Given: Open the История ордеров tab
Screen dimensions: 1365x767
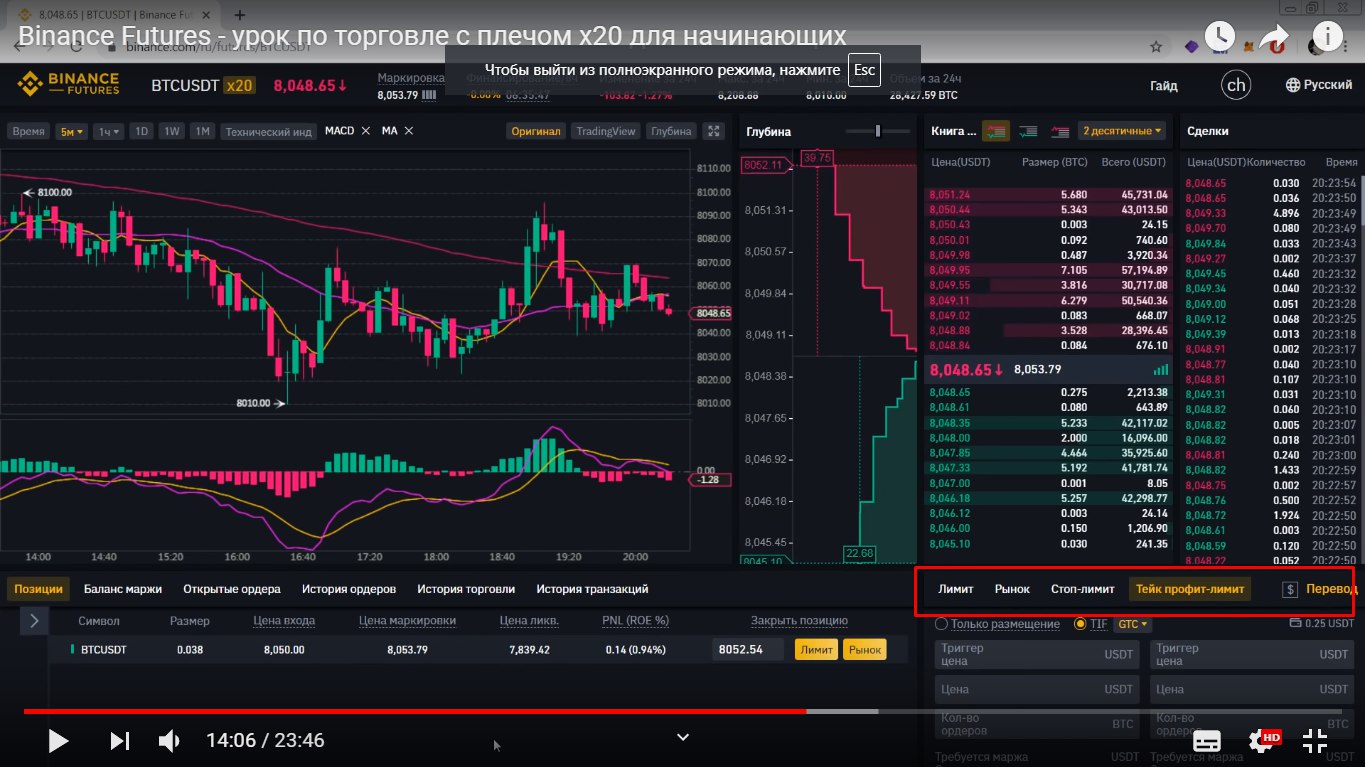Looking at the screenshot, I should [x=349, y=589].
